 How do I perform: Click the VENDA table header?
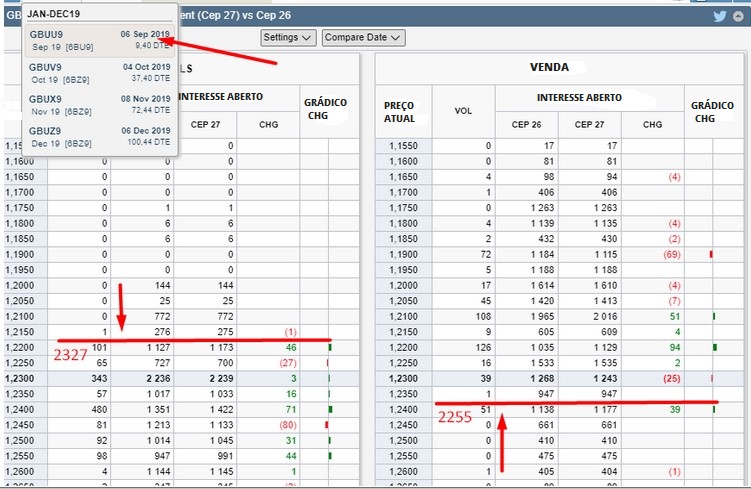coord(549,67)
